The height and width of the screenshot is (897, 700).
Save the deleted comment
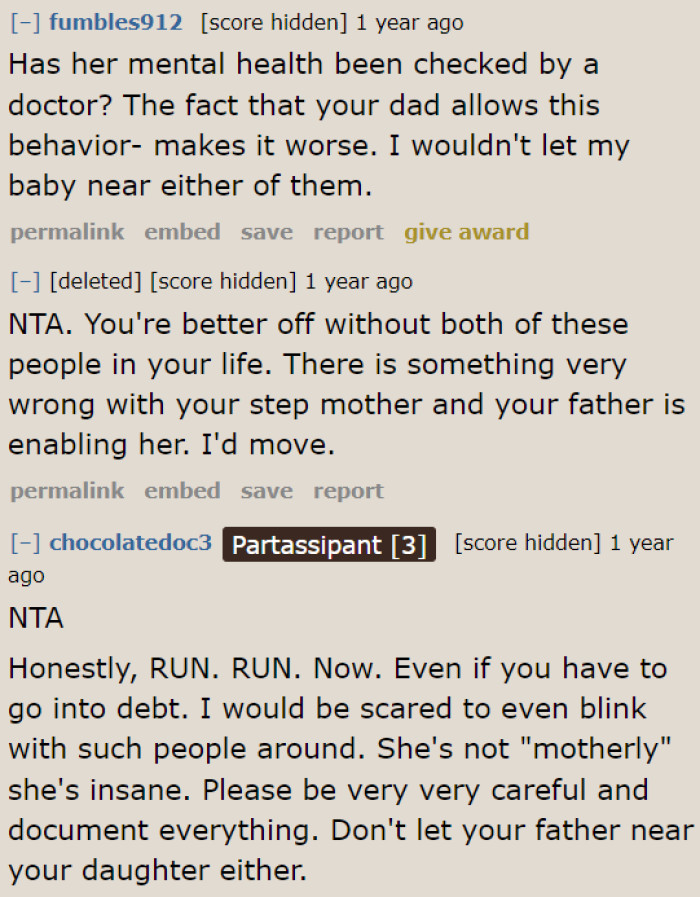coord(266,490)
